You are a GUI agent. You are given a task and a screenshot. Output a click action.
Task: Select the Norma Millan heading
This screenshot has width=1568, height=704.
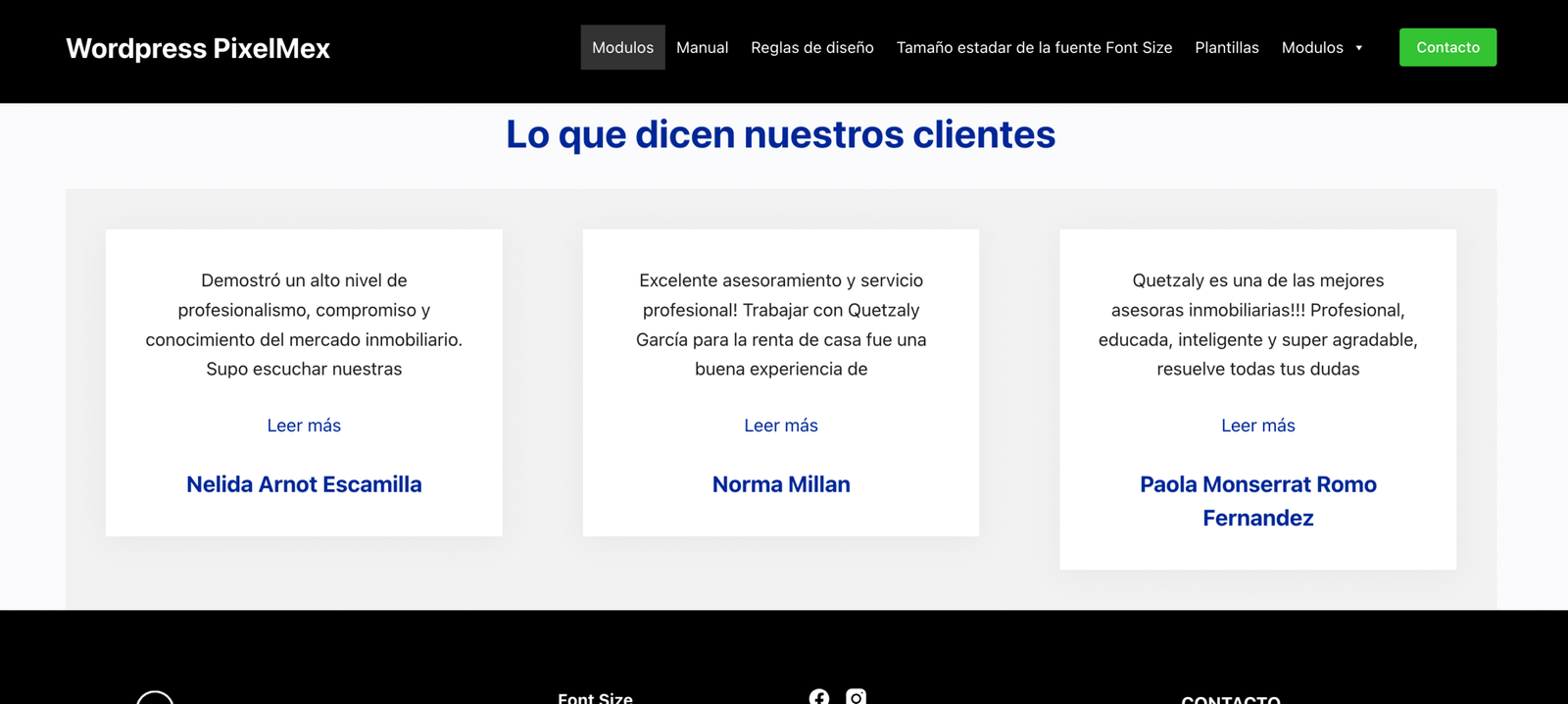(780, 484)
